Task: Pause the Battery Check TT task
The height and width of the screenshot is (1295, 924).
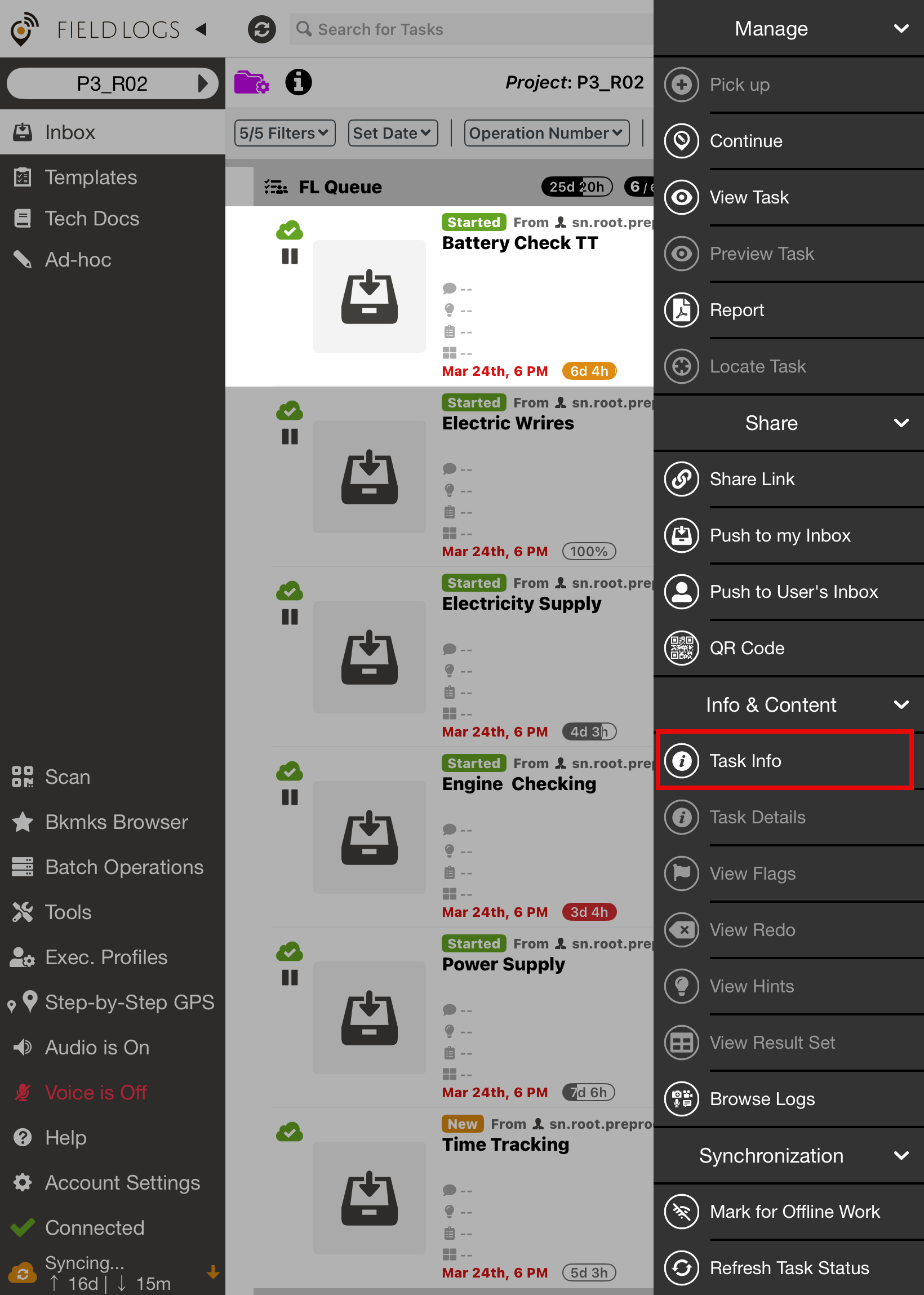Action: (x=290, y=256)
